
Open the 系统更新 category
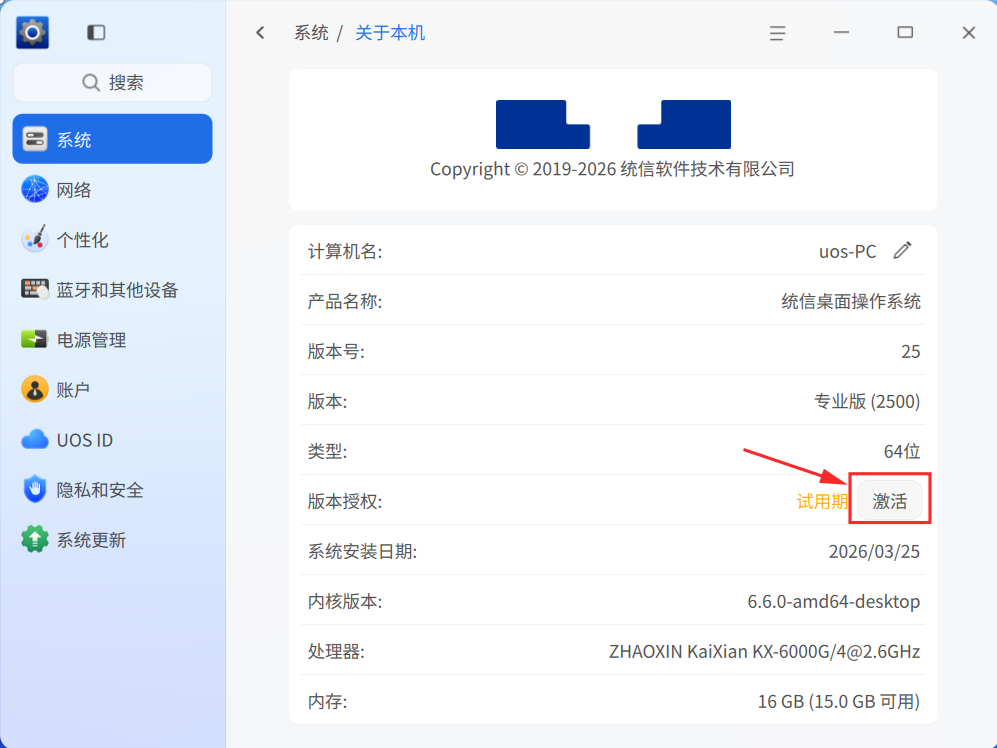[x=113, y=540]
